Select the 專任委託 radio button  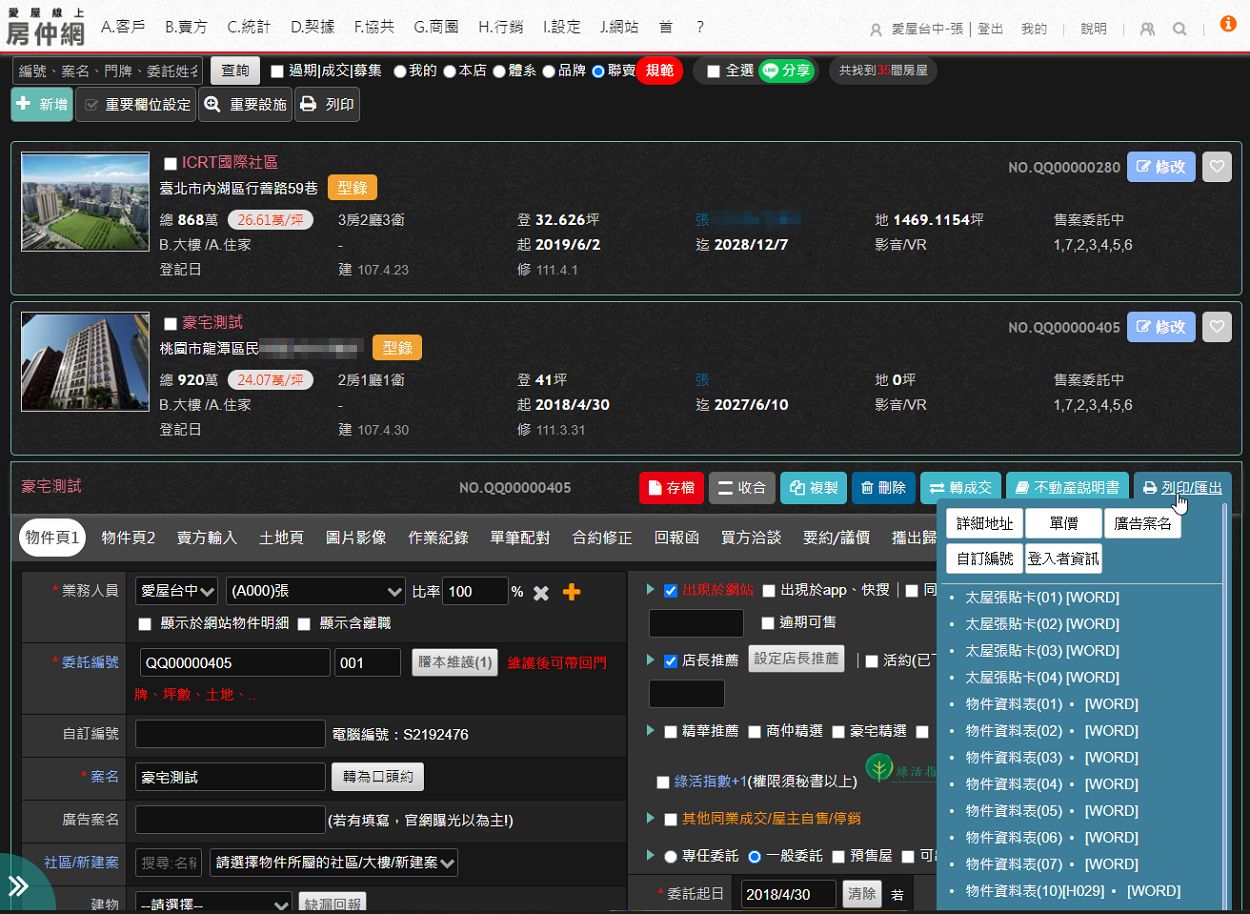pyautogui.click(x=671, y=856)
